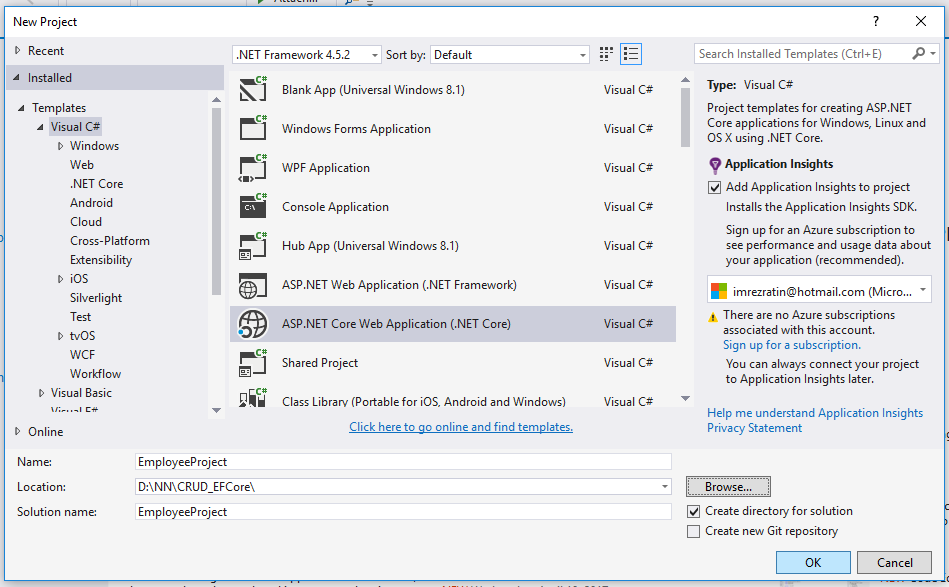
Task: Click the Windows Forms Application template icon
Action: [x=253, y=128]
